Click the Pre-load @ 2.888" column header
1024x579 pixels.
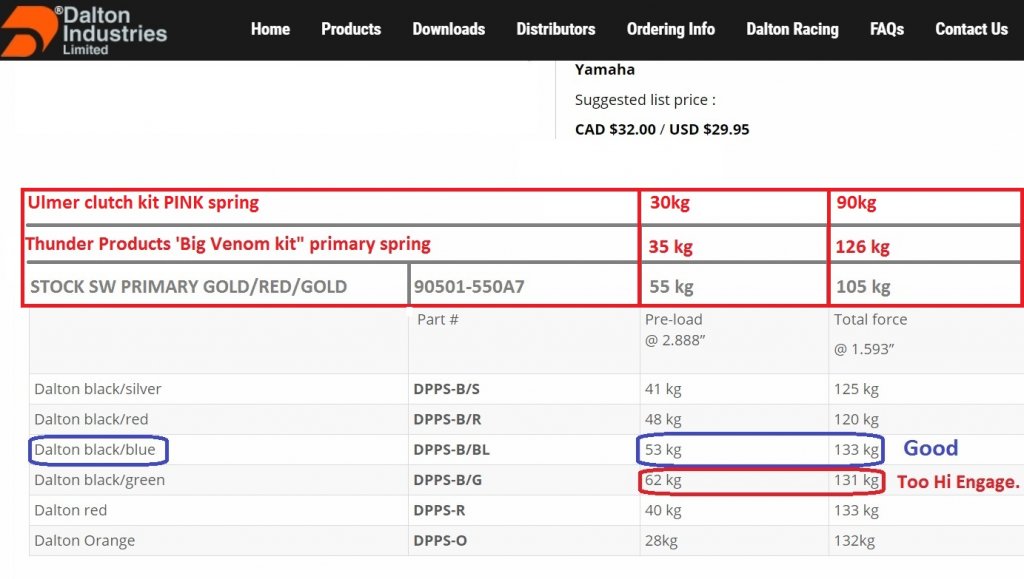click(x=675, y=330)
